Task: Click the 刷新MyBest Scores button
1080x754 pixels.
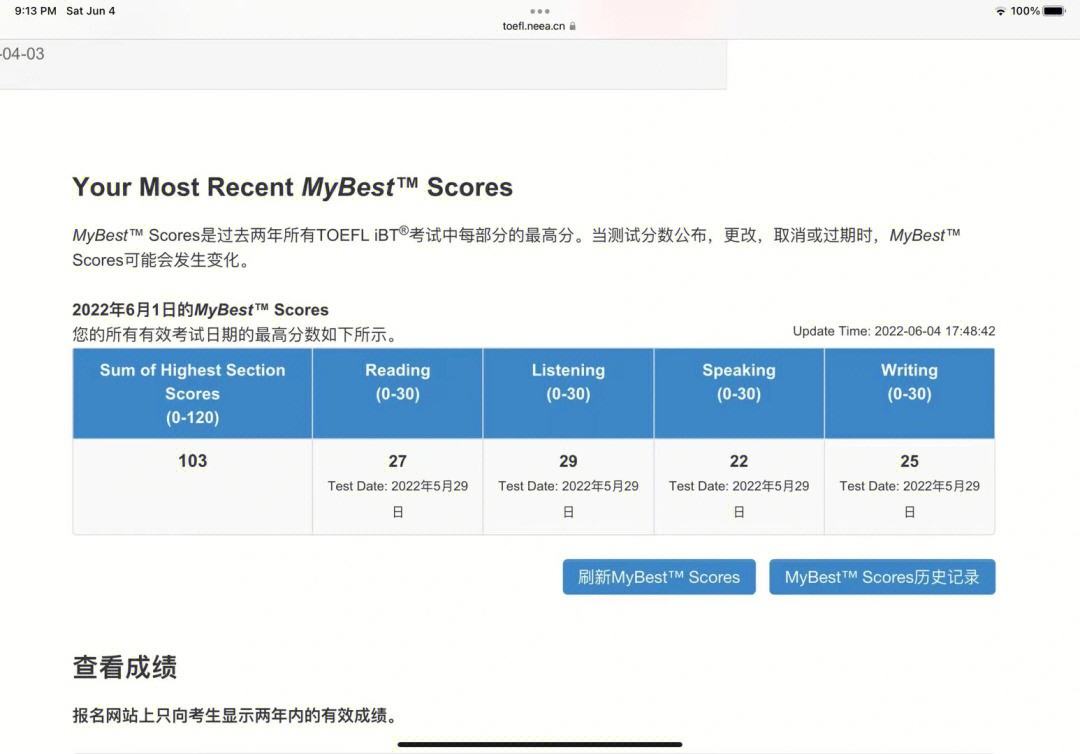Action: [x=658, y=576]
